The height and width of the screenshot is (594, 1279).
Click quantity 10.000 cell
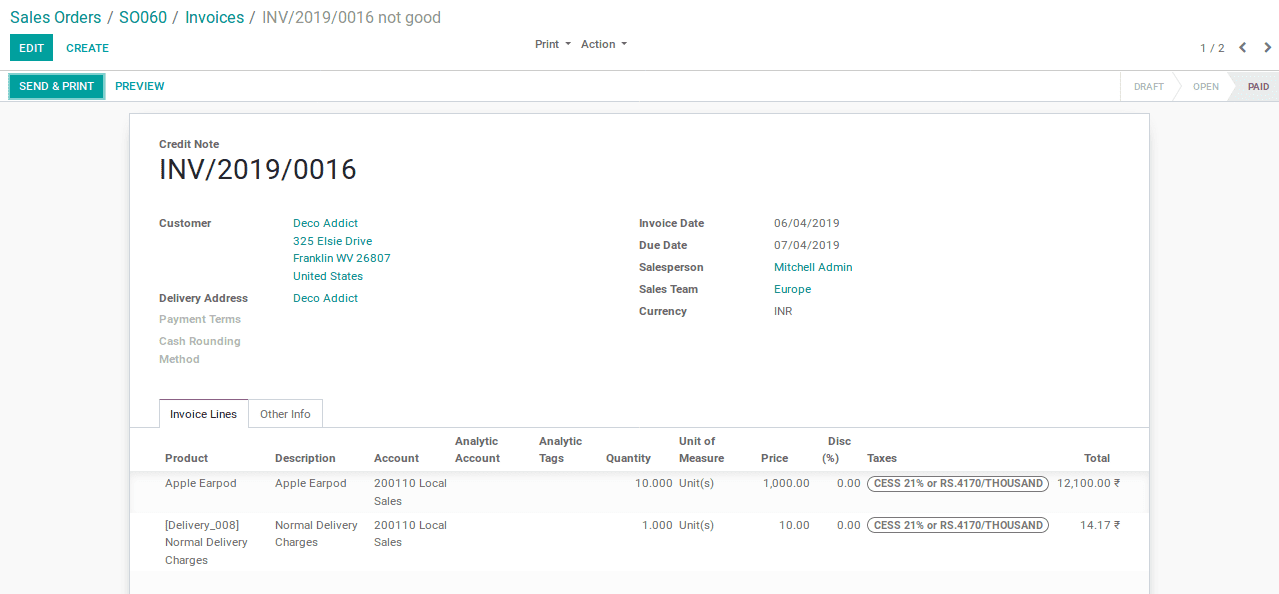coord(654,483)
